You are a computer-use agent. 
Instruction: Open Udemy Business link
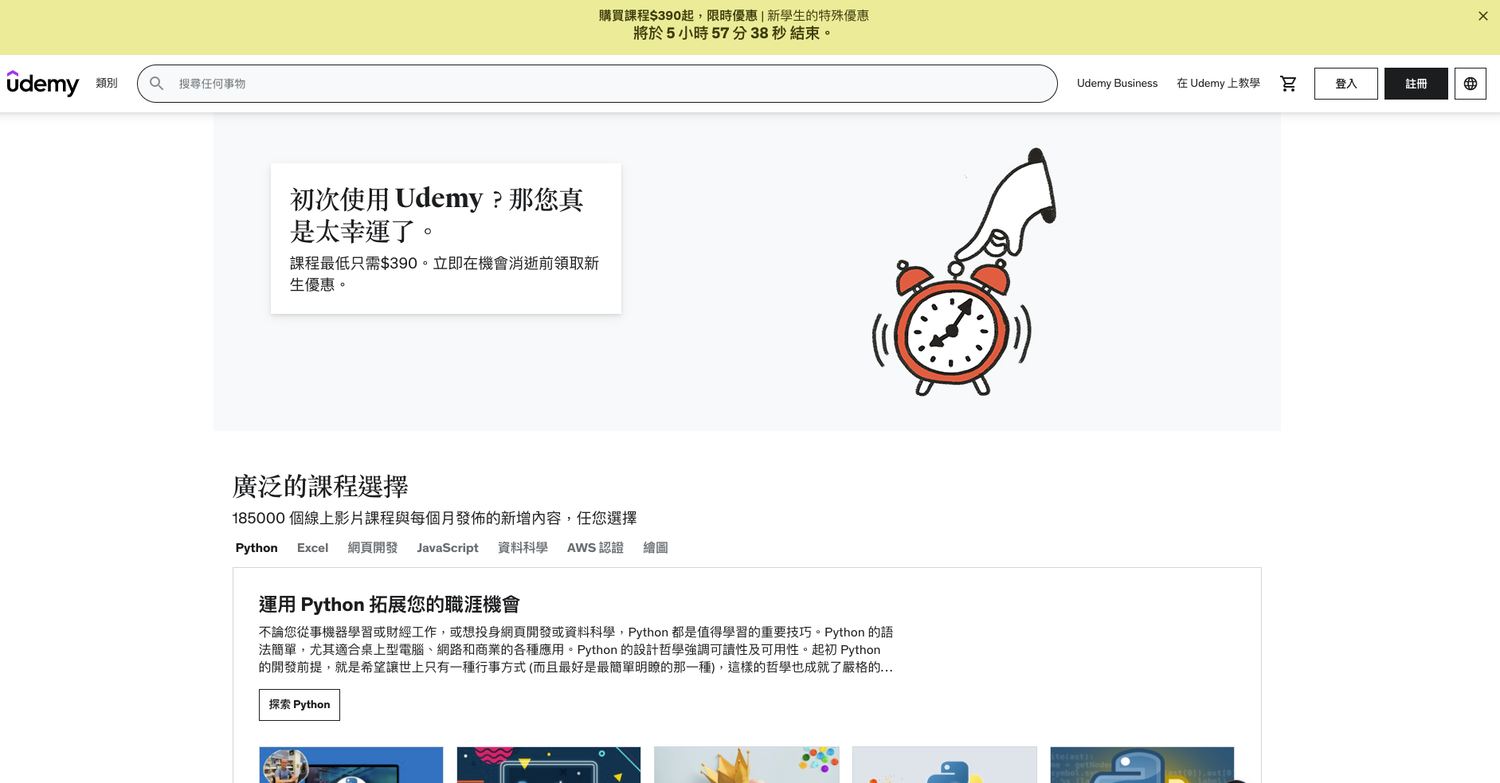pos(1117,84)
